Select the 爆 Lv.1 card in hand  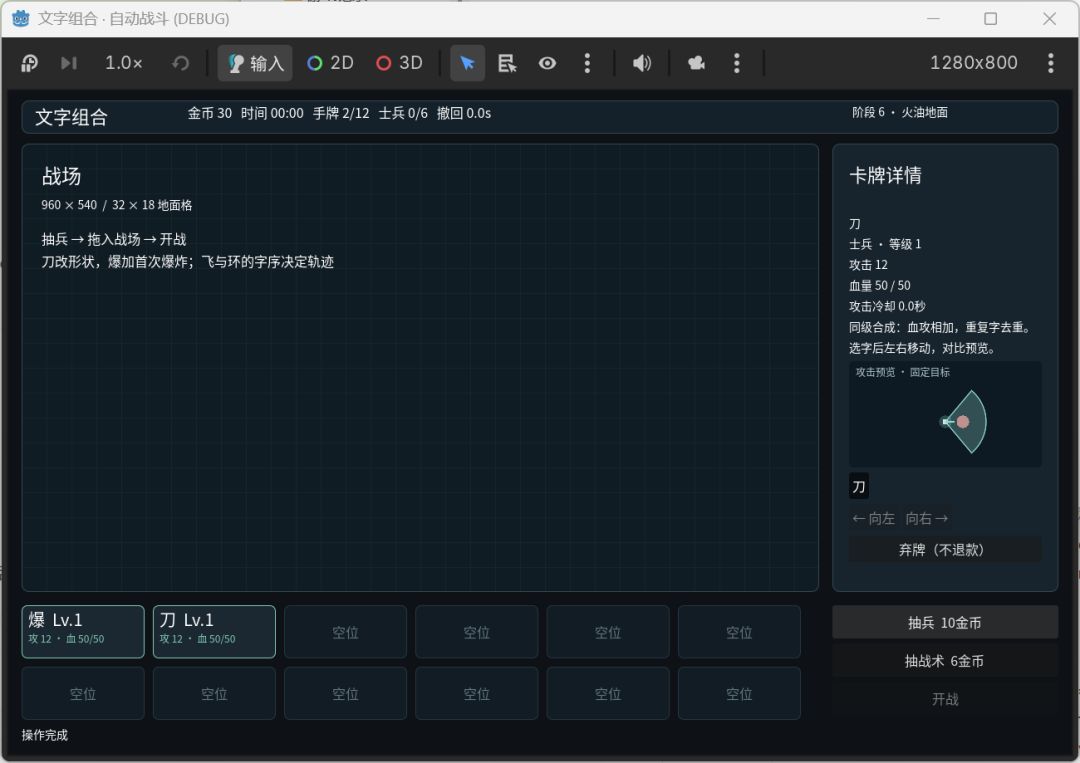coord(83,631)
